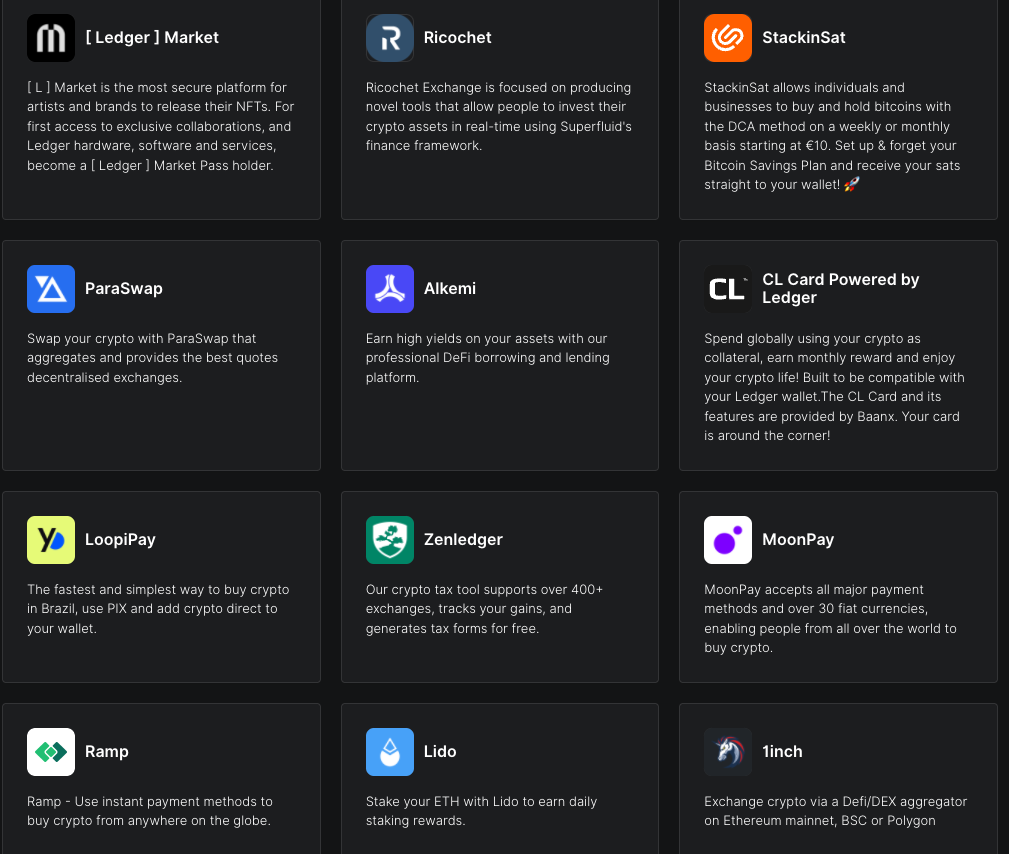Click the CL Card logo icon

pos(728,289)
